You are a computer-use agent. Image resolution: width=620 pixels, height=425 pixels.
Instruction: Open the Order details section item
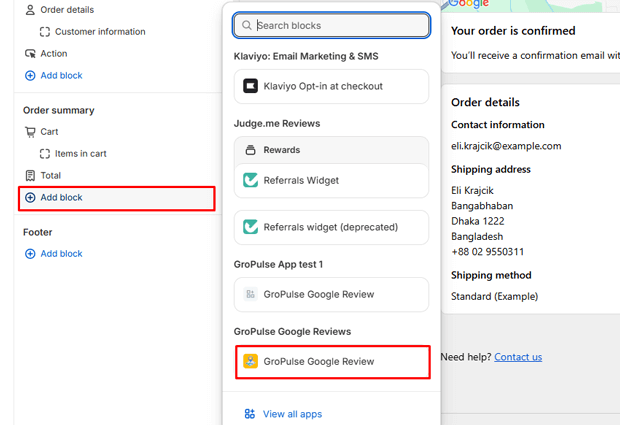coord(67,10)
